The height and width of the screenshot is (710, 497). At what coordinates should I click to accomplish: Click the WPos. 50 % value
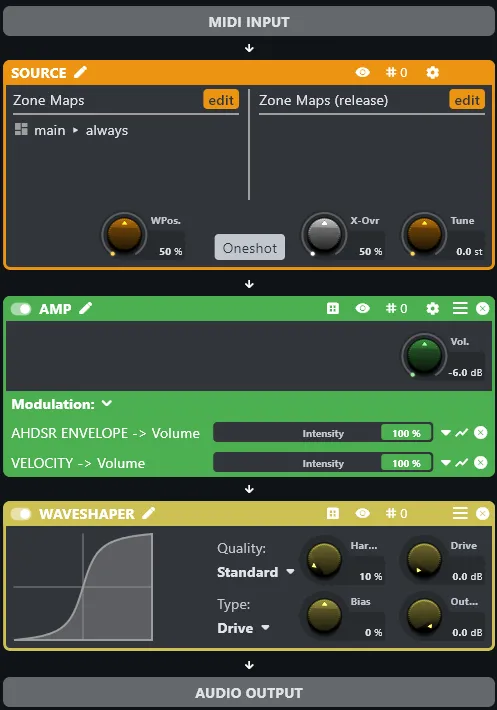(x=170, y=251)
